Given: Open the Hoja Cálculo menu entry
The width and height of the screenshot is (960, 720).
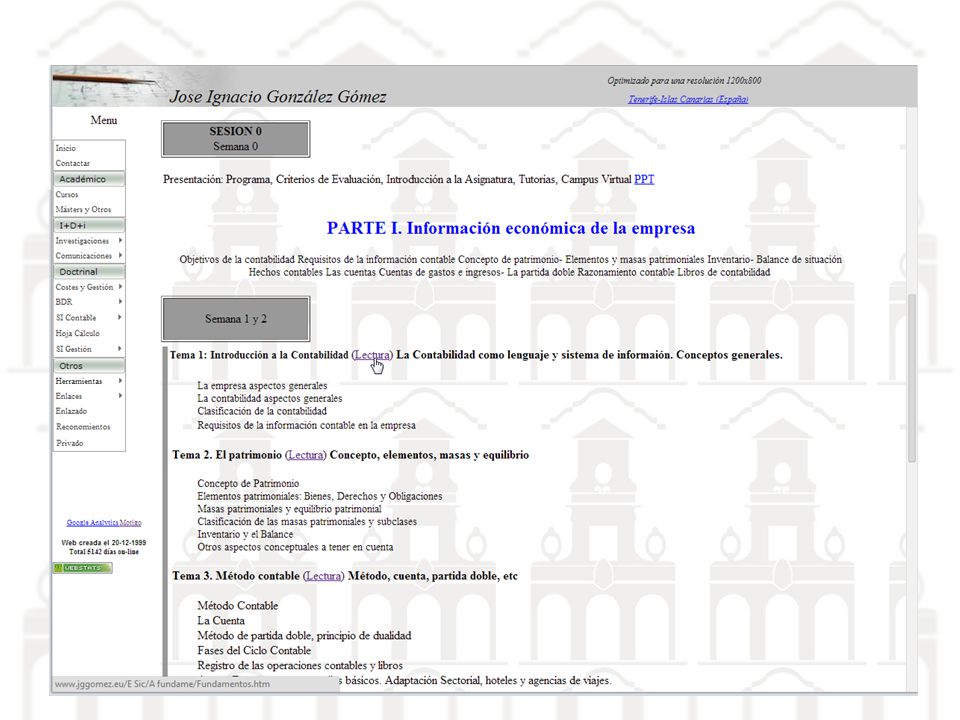Looking at the screenshot, I should [x=77, y=333].
